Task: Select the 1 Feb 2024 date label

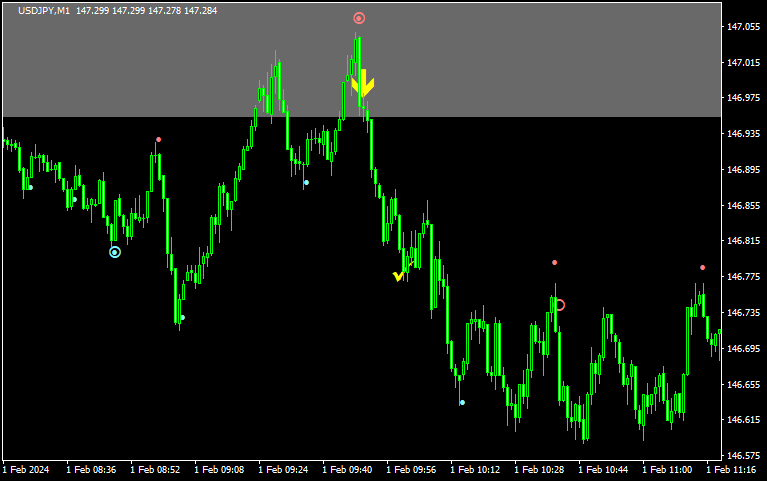Action: tap(26, 469)
